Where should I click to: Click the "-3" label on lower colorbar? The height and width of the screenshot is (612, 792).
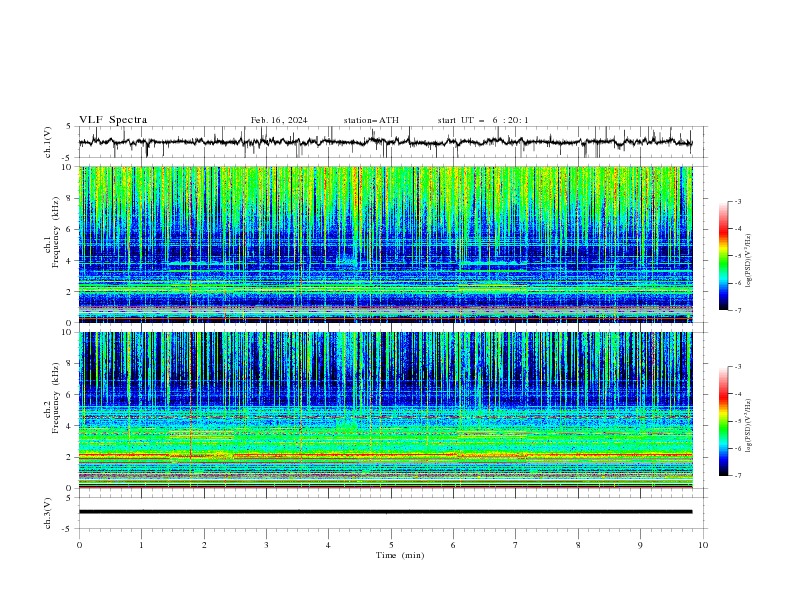click(738, 367)
